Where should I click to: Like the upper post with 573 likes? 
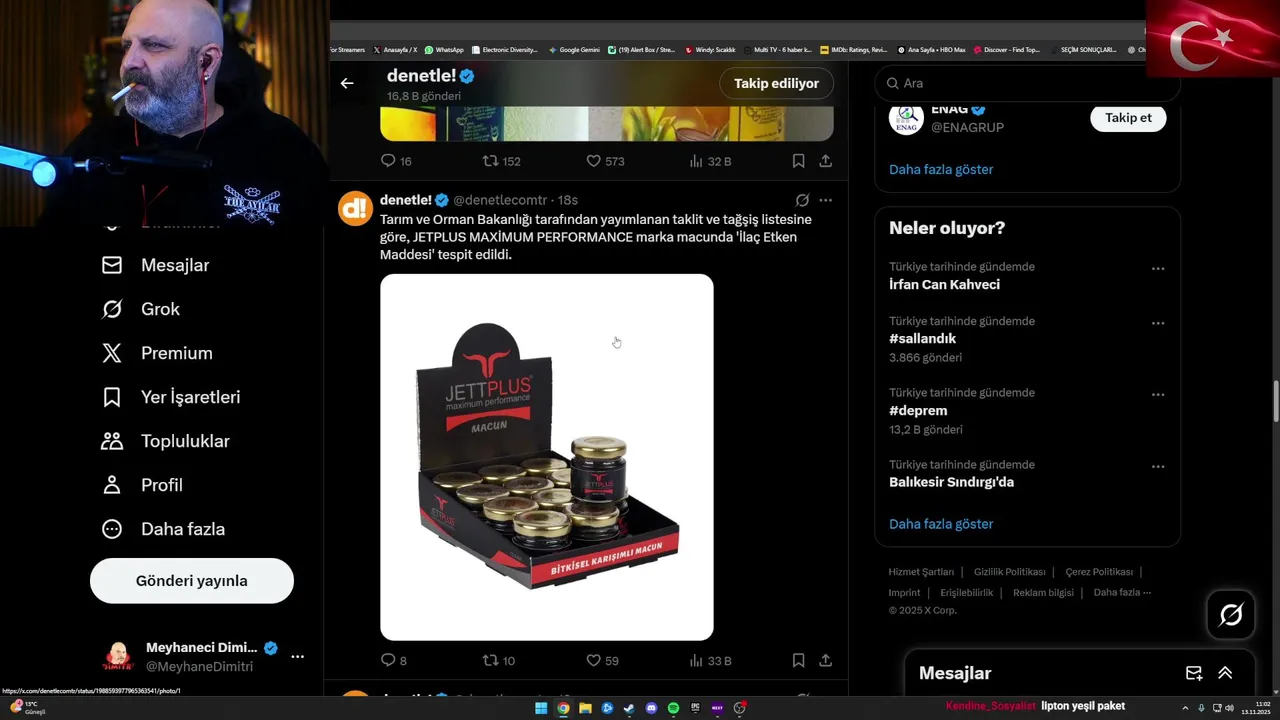click(593, 160)
